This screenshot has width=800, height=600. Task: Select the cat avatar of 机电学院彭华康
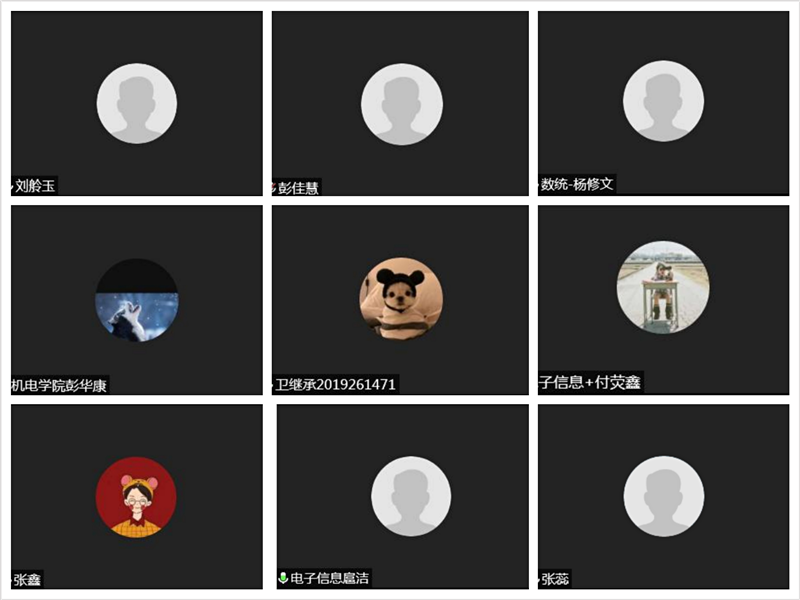pyautogui.click(x=137, y=300)
